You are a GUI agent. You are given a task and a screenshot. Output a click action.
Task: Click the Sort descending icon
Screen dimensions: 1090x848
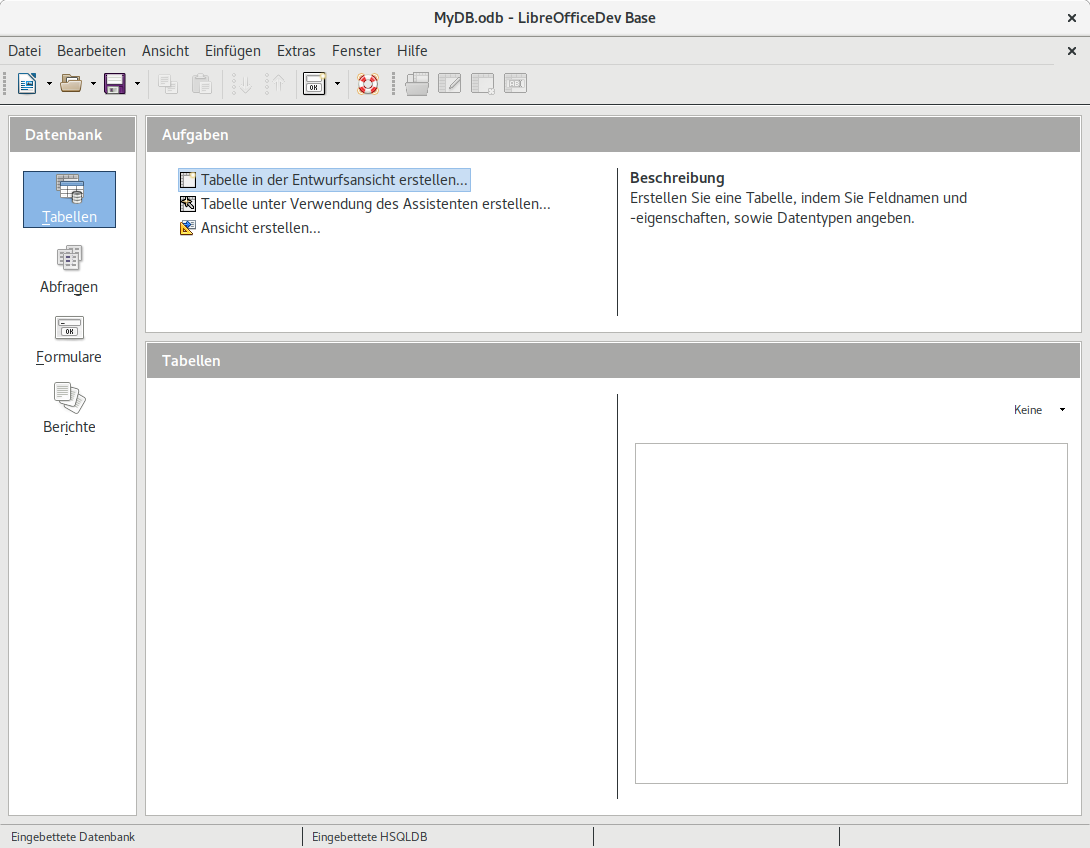[276, 84]
